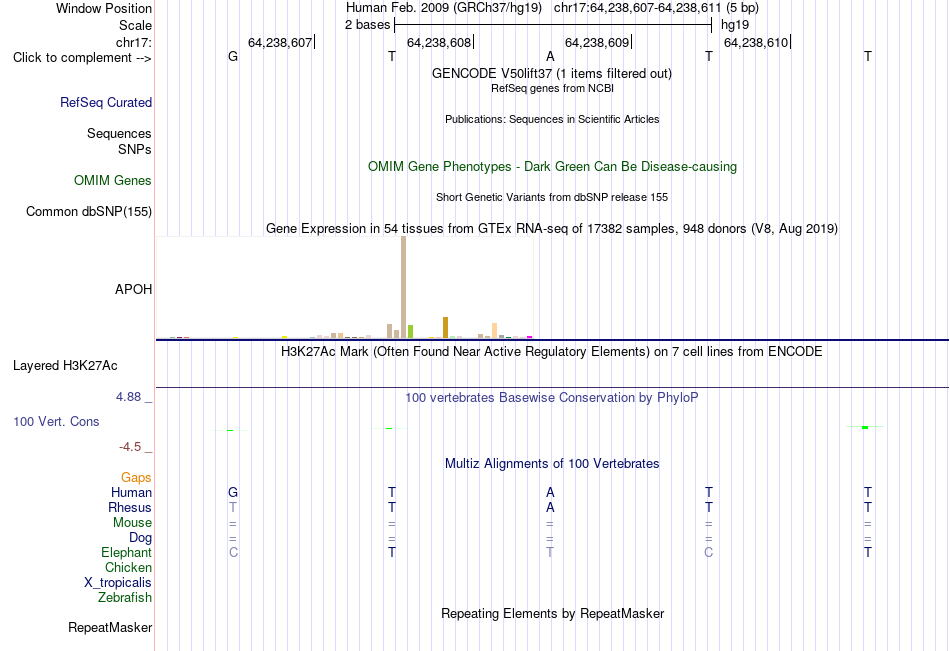The image size is (950, 651).
Task: Click 'Repeating Elements by RepeatMasker' title
Action: [553, 613]
